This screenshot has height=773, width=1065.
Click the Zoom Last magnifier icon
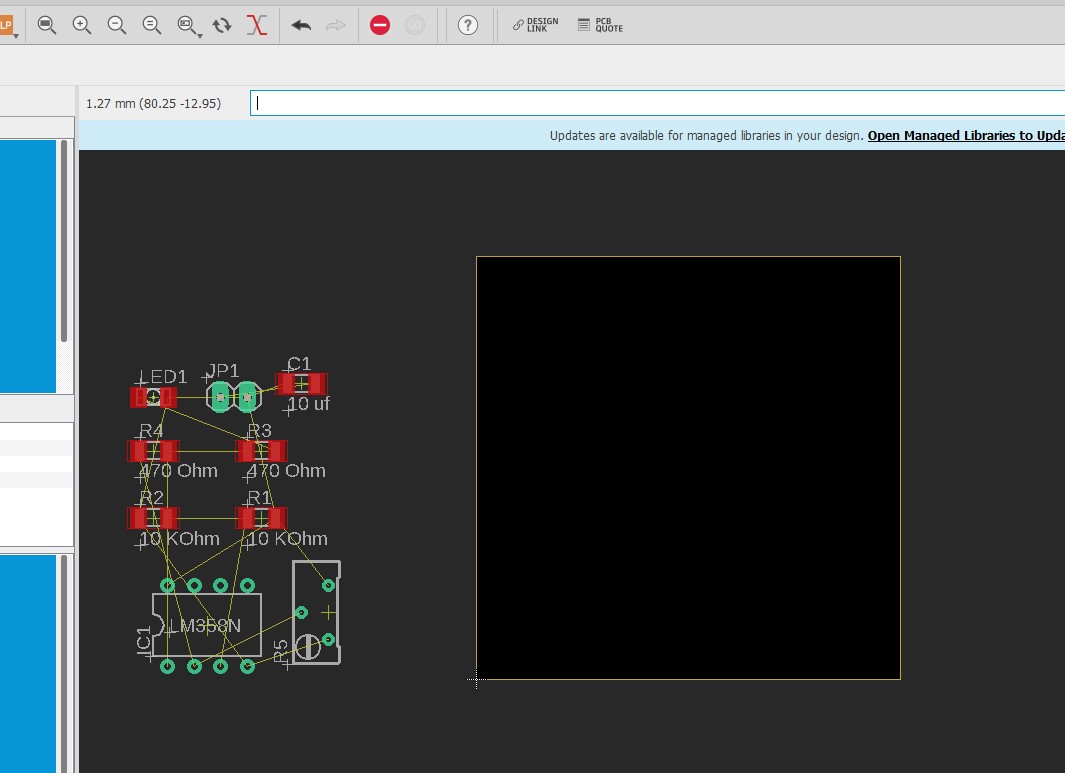point(152,26)
